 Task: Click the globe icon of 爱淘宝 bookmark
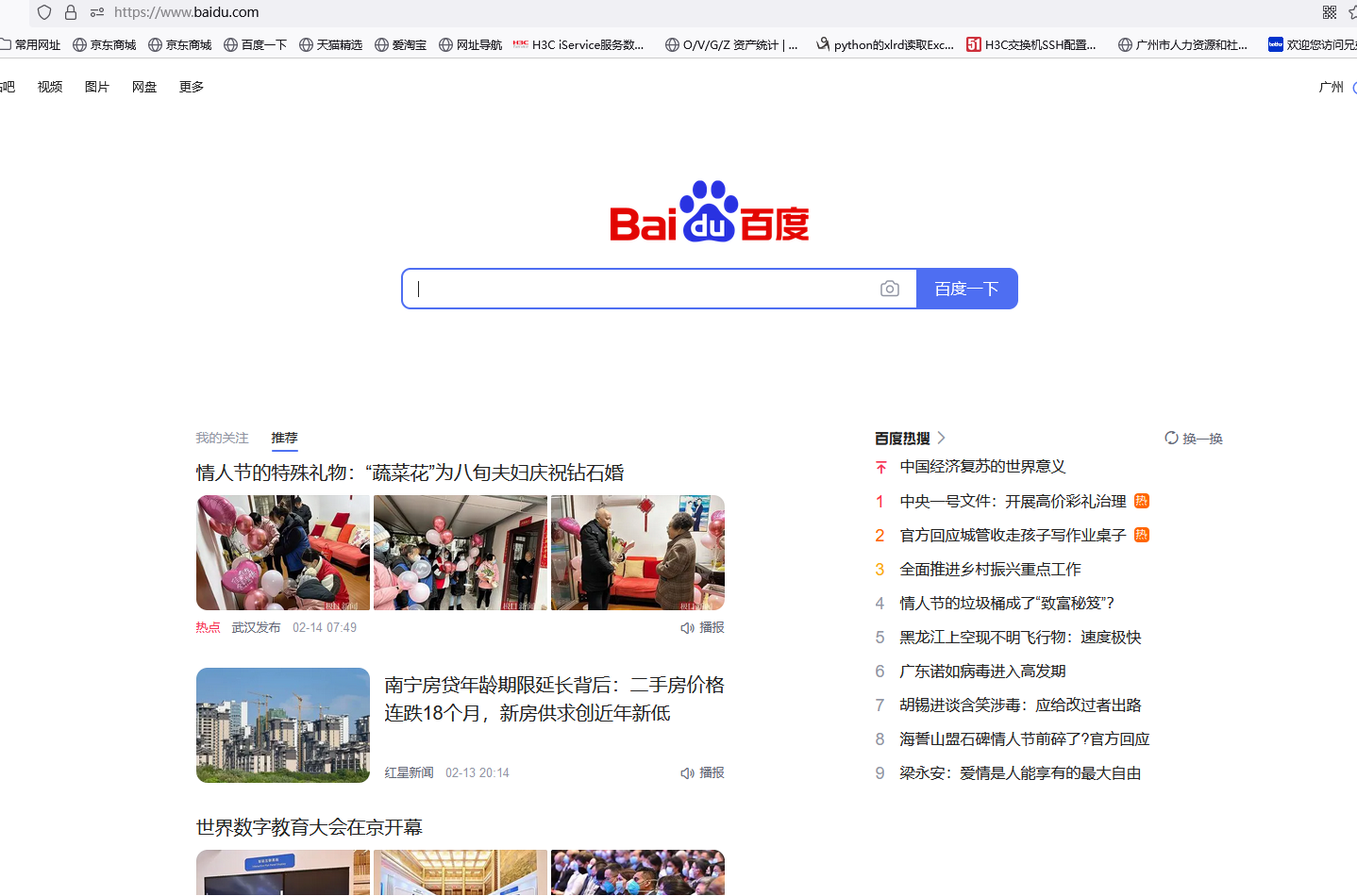(381, 44)
